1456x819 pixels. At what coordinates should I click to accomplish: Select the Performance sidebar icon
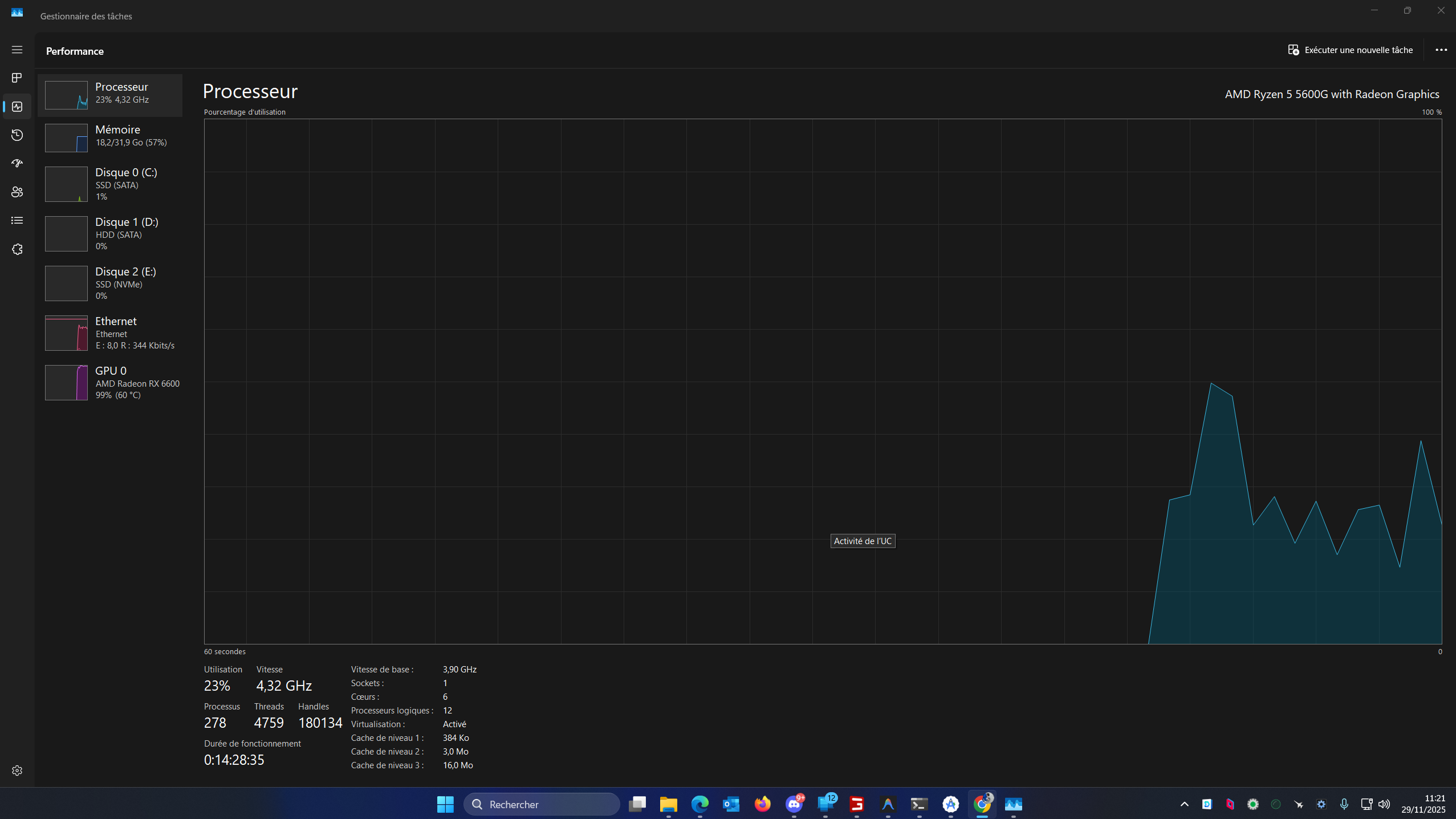(x=17, y=107)
